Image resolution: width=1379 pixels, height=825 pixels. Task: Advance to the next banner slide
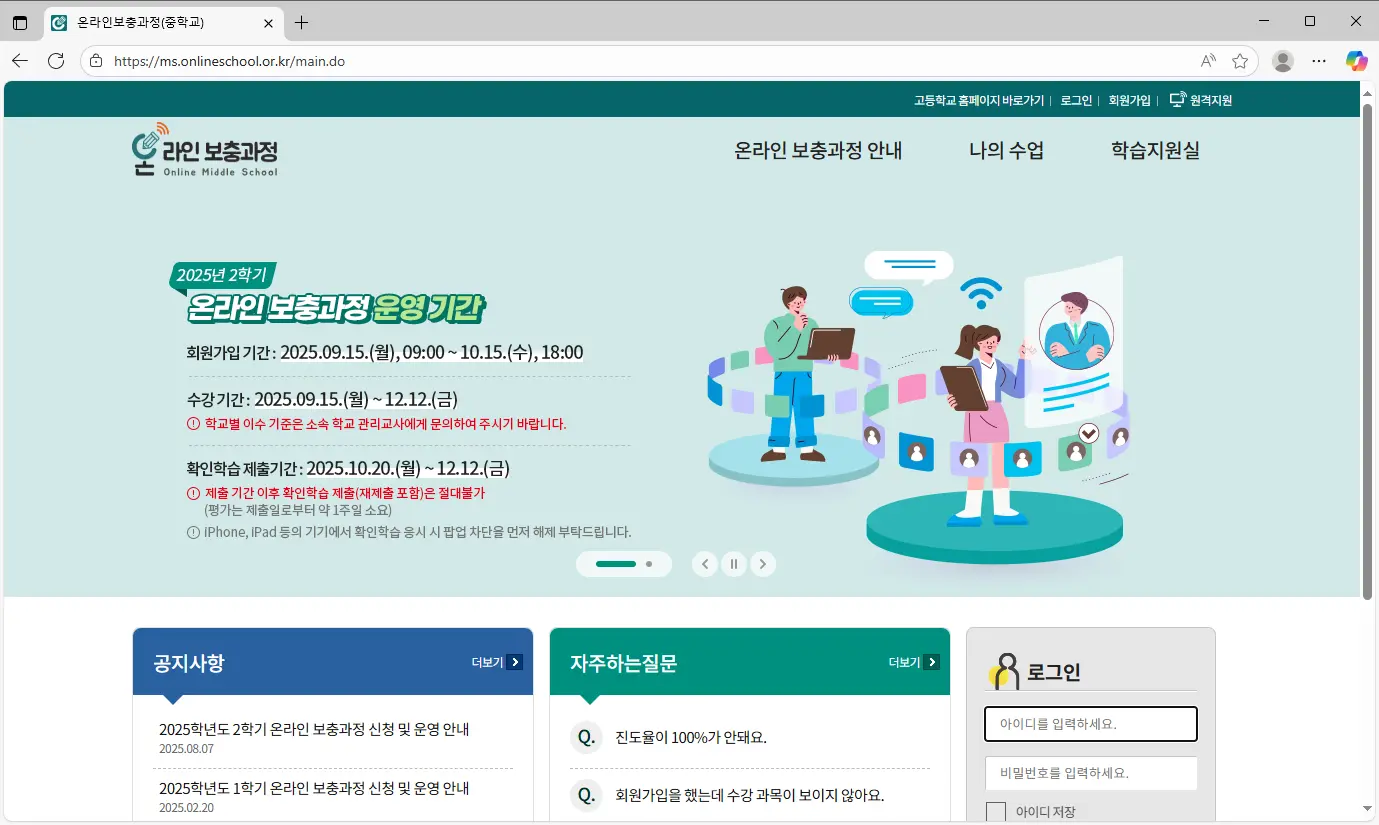tap(763, 564)
